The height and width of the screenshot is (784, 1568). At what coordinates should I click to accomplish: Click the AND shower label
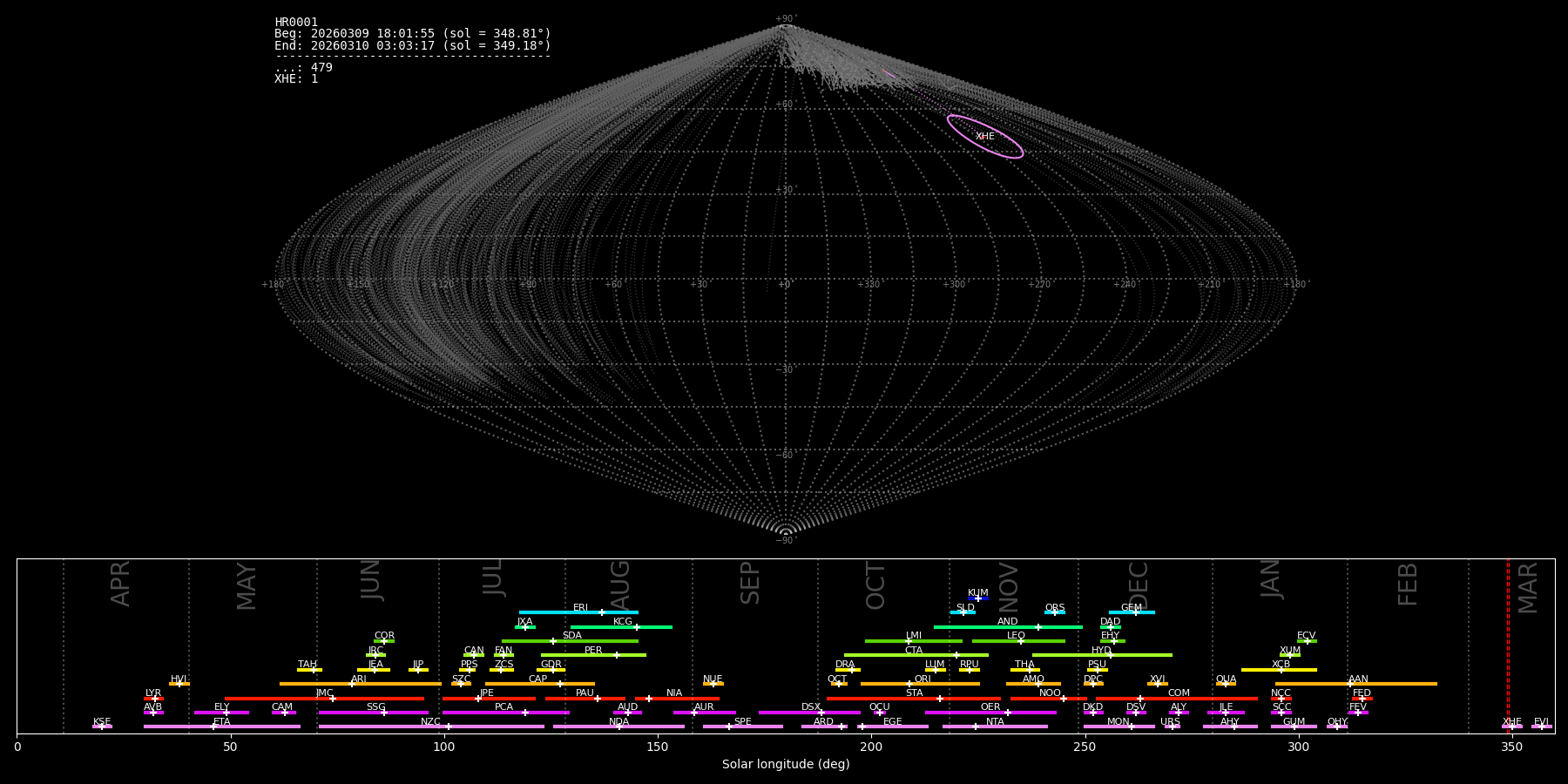tap(1008, 622)
